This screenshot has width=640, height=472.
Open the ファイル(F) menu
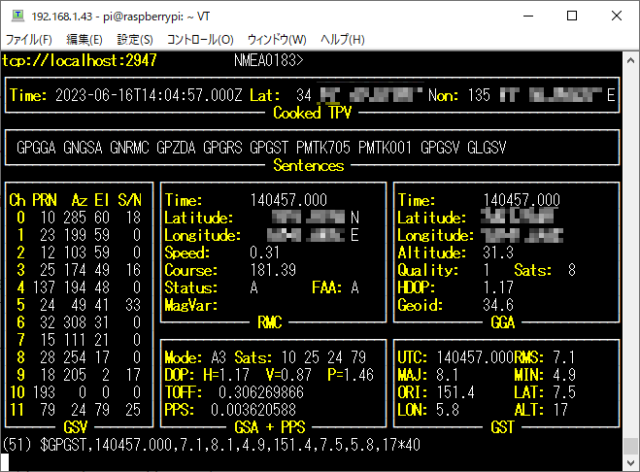[x=29, y=39]
